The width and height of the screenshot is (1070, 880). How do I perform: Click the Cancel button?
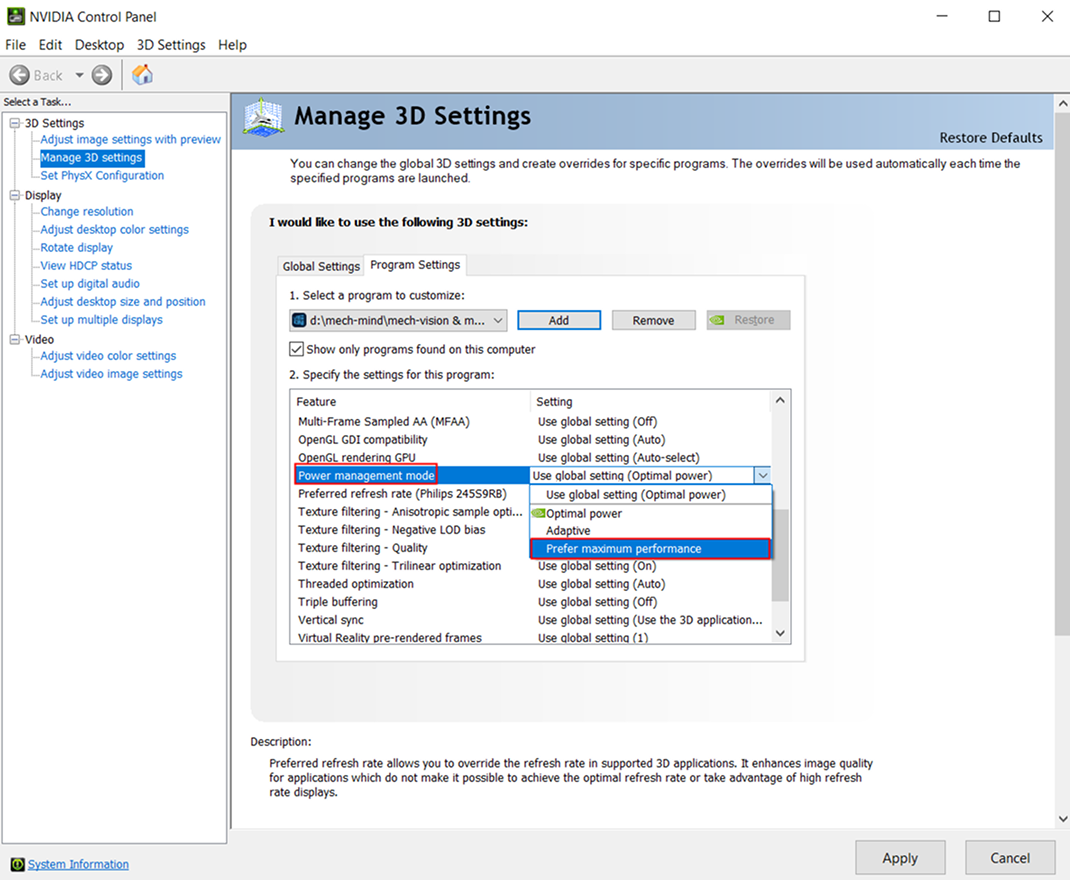[x=1010, y=857]
